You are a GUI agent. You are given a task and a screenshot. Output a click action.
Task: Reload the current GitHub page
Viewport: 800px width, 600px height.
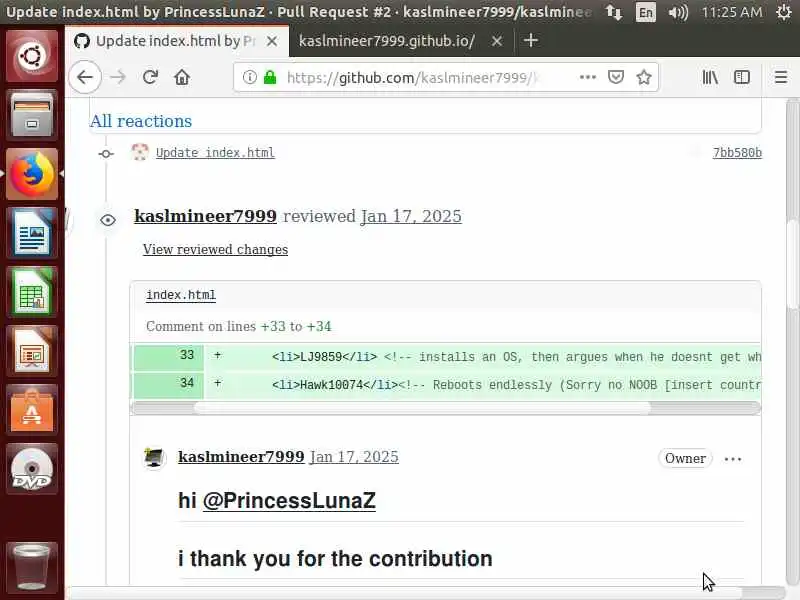[x=150, y=77]
